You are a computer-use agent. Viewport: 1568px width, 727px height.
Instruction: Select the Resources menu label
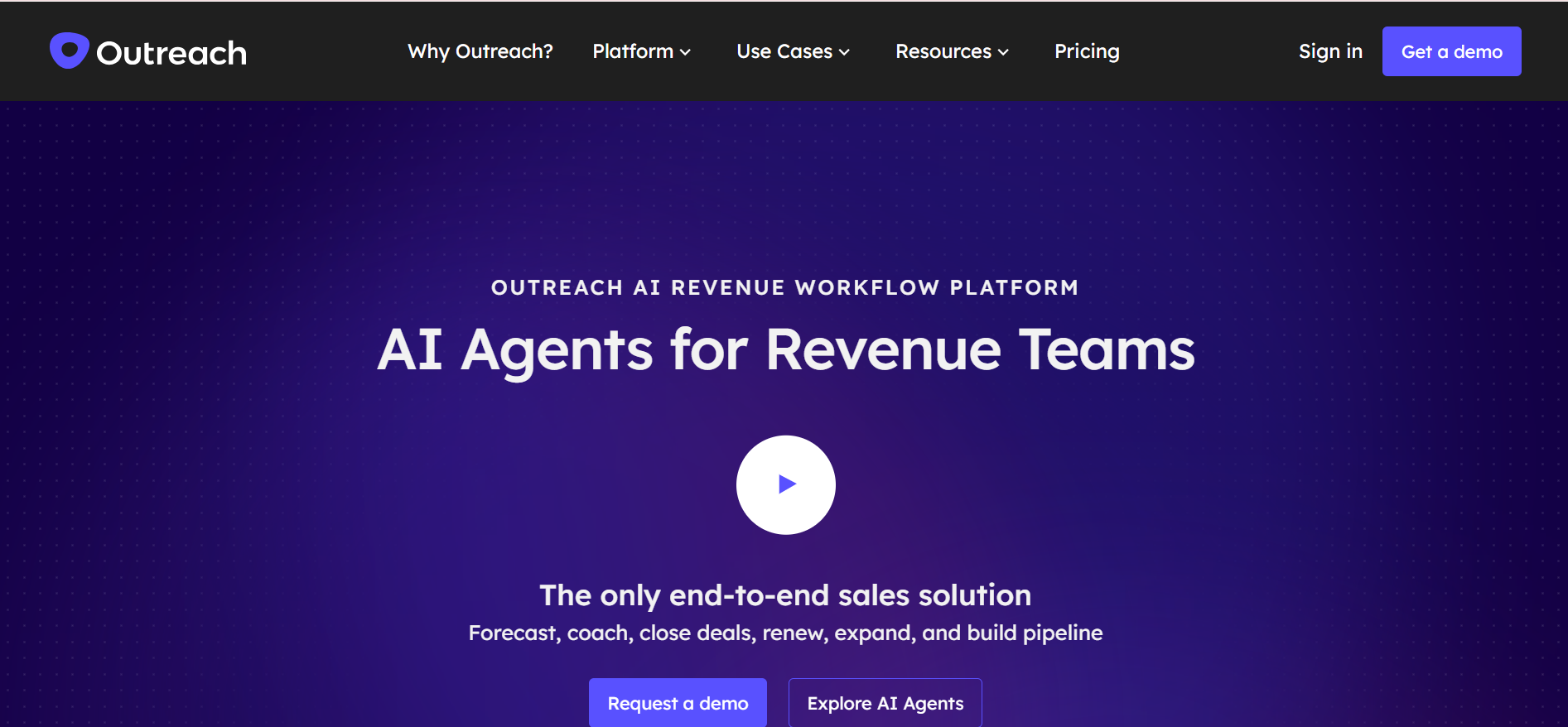click(x=943, y=51)
